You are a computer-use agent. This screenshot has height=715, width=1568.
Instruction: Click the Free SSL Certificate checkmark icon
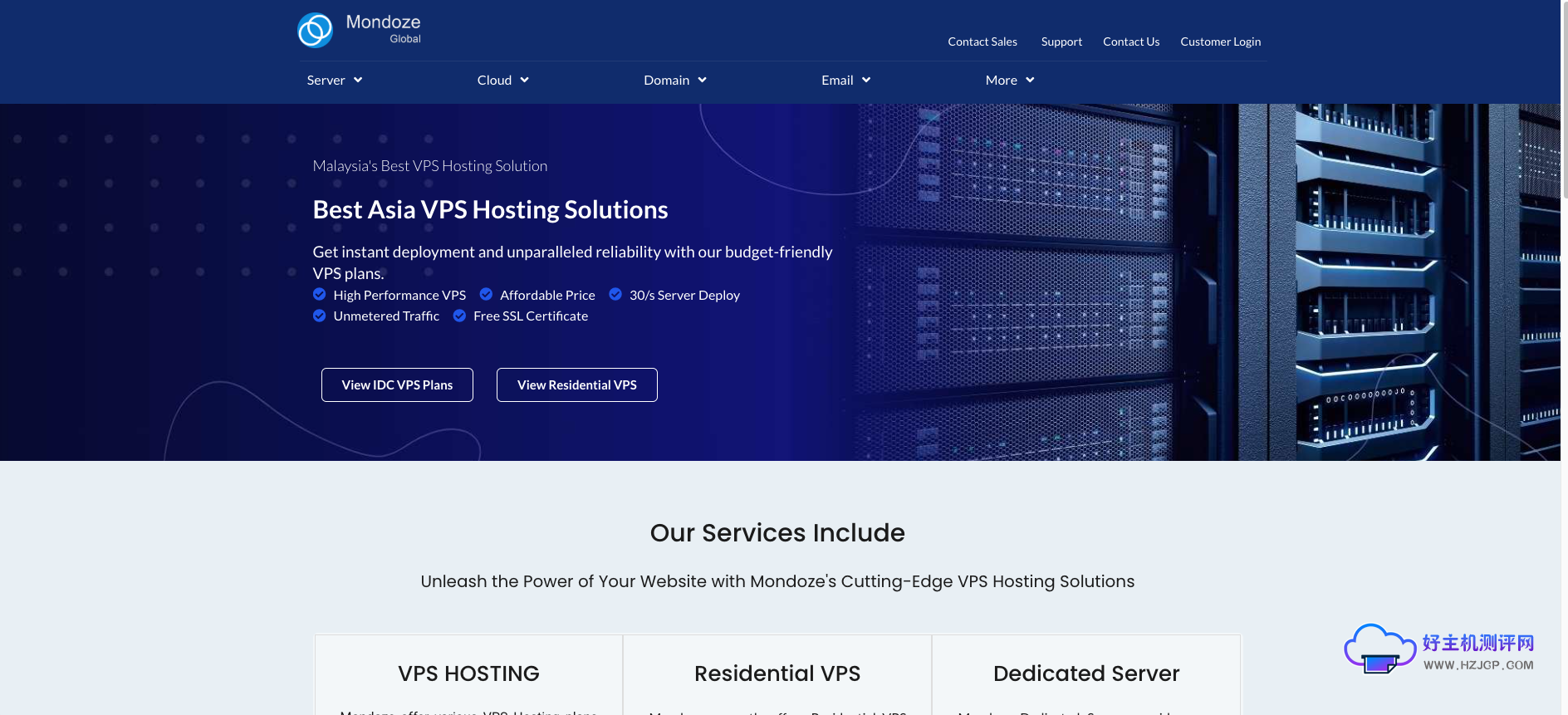tap(459, 316)
